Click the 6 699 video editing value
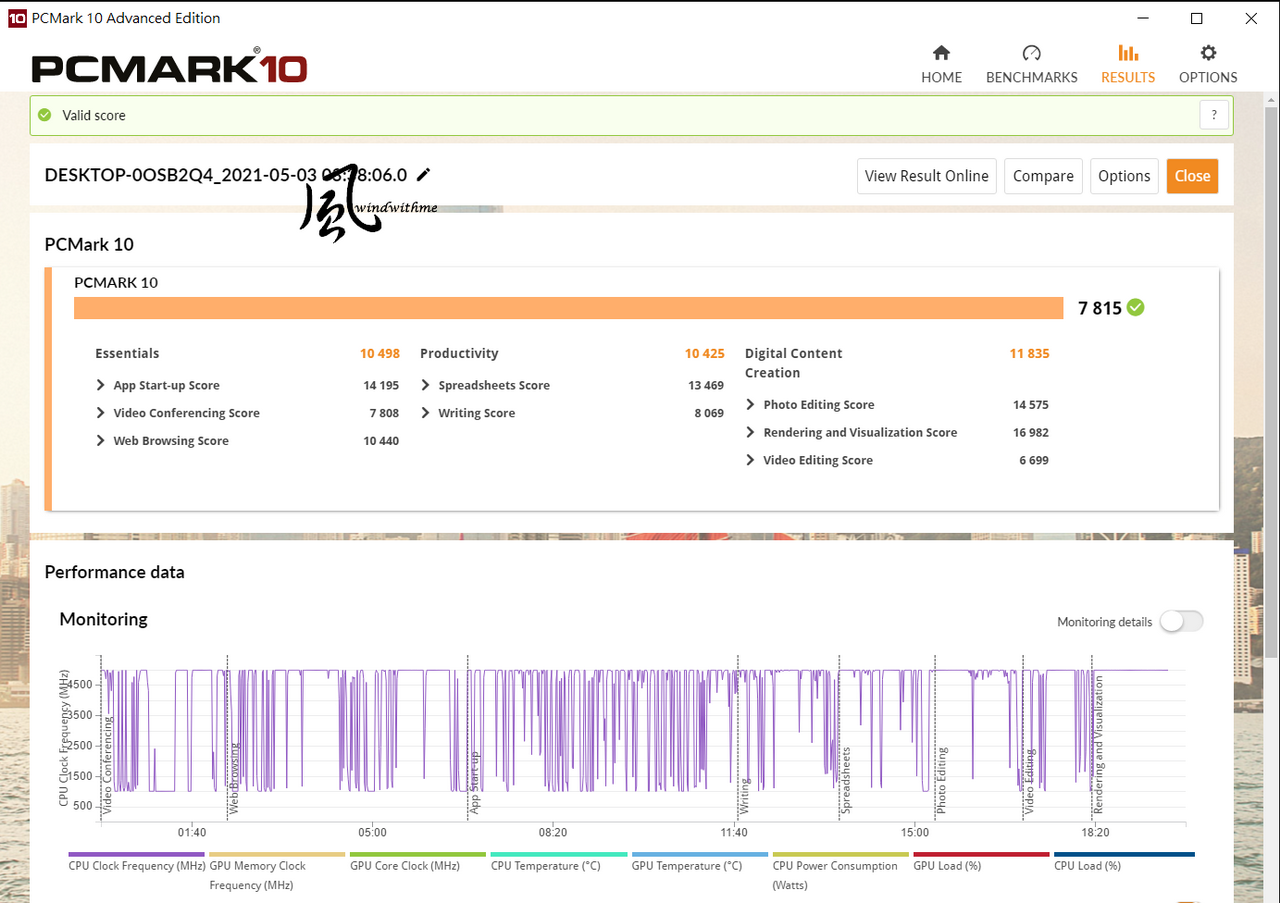 pyautogui.click(x=1034, y=461)
